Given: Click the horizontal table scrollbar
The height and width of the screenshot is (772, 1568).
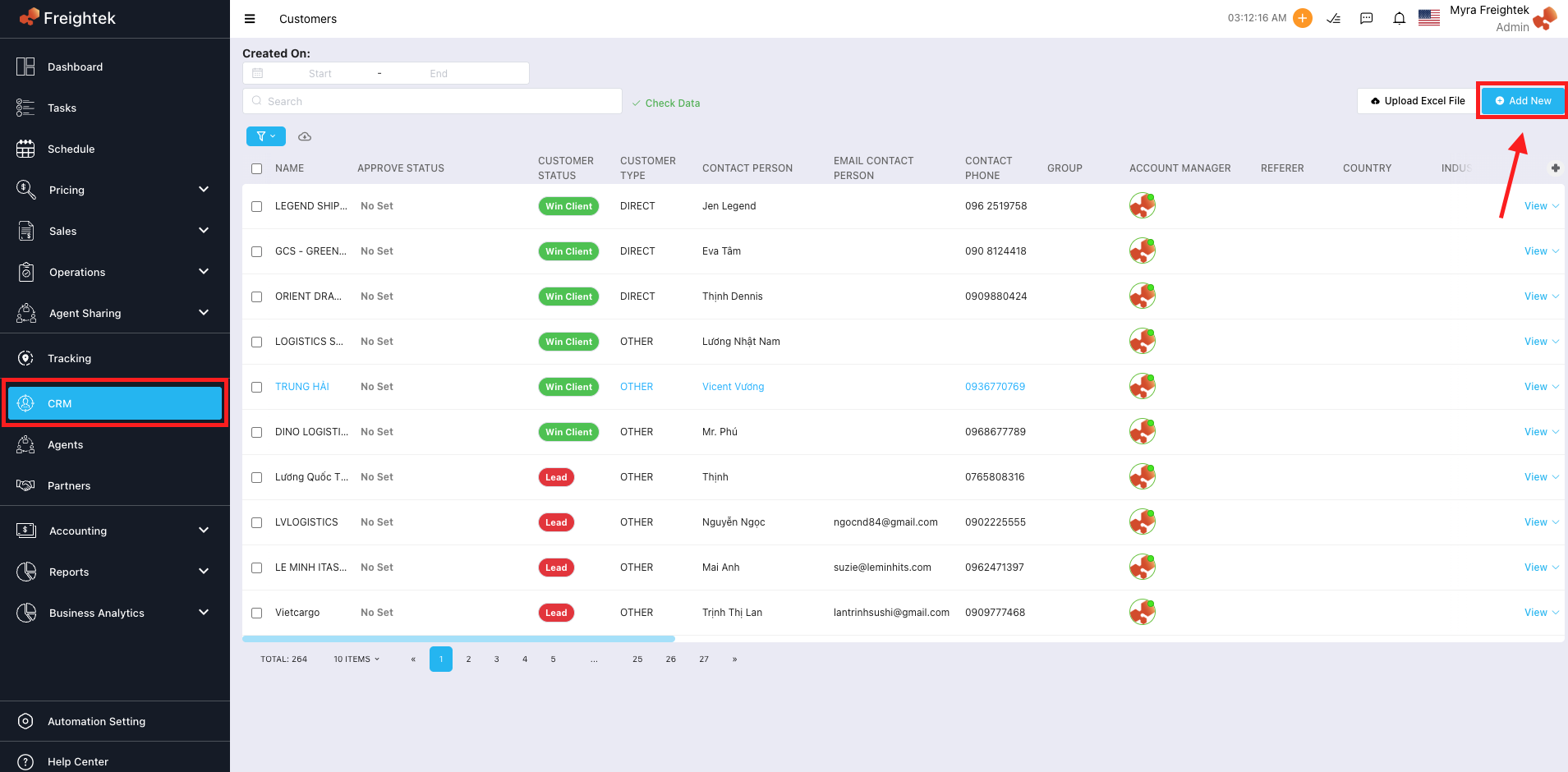Looking at the screenshot, I should tap(458, 638).
